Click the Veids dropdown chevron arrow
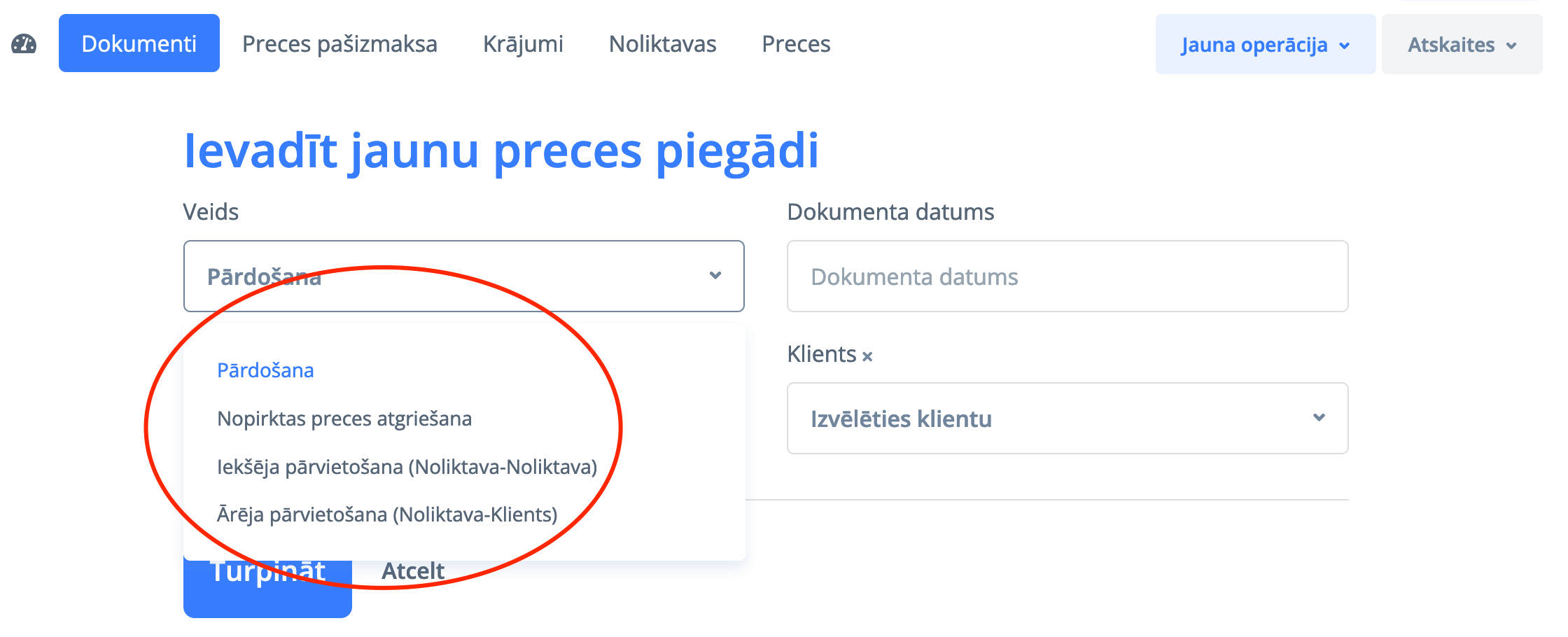Screen dimensions: 1568x637 click(715, 276)
